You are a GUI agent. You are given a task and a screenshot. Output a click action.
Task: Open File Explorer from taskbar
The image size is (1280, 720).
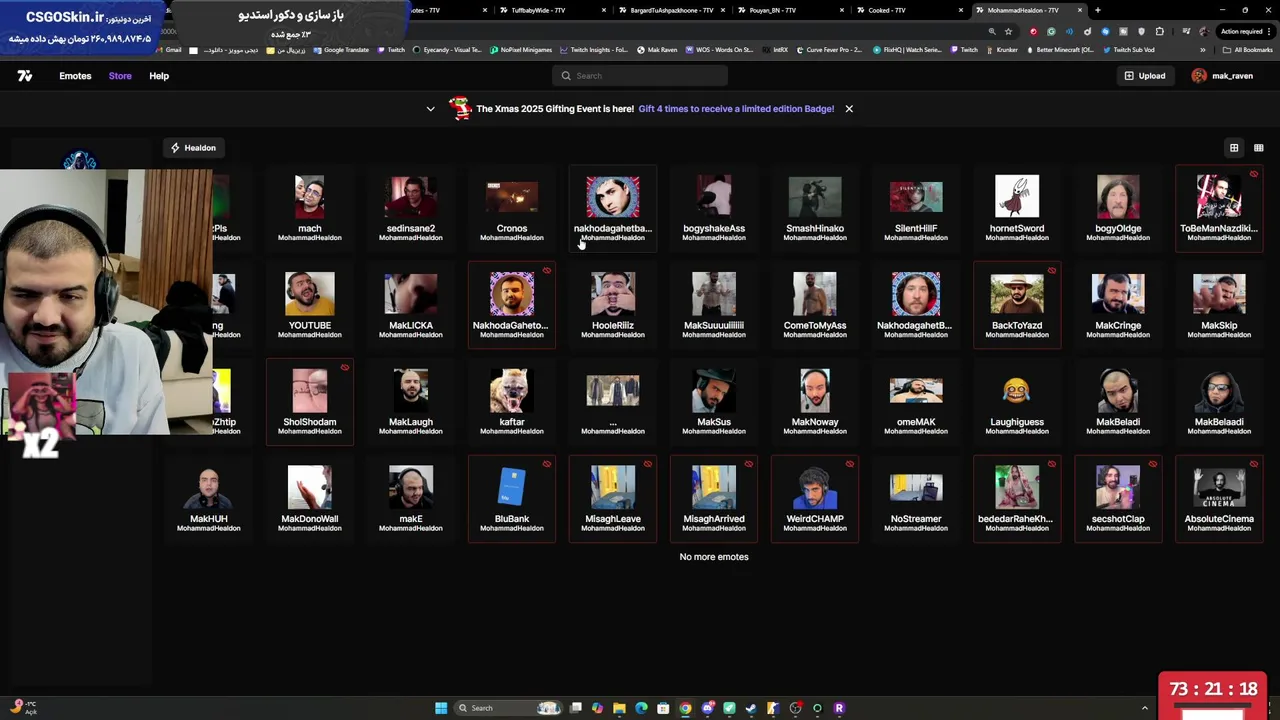click(x=619, y=708)
